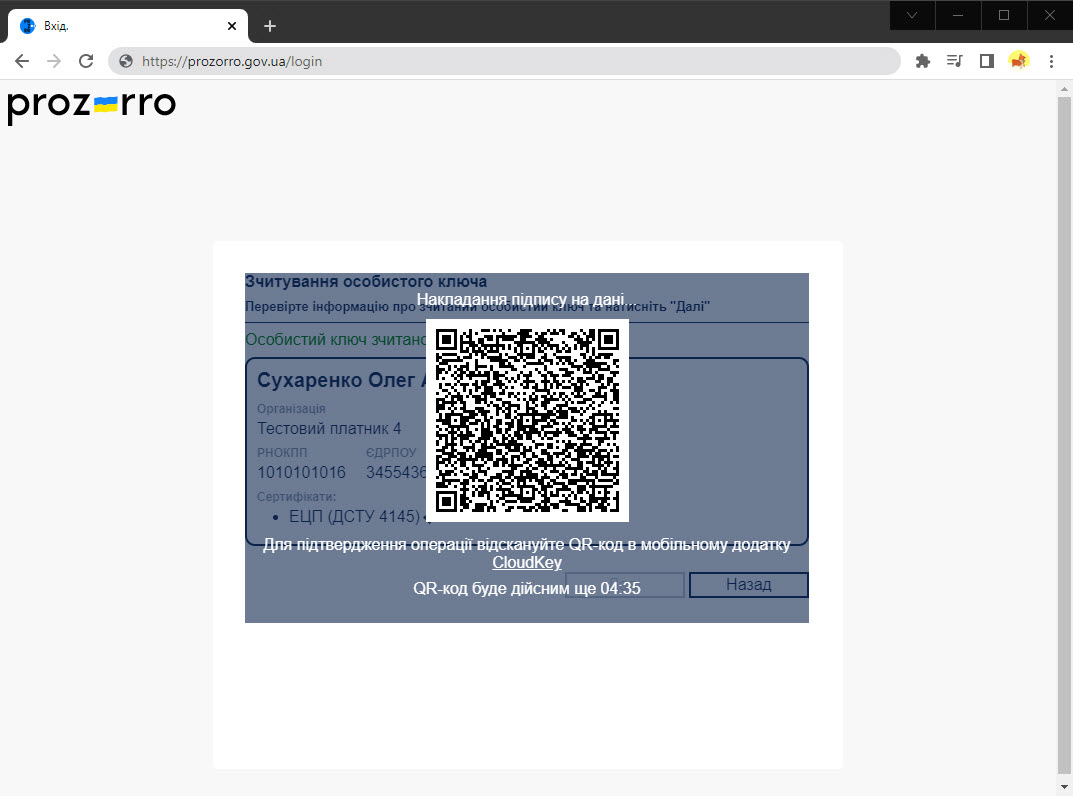This screenshot has height=796, width=1073.
Task: Close the 'Вхід.' tab
Action: pyautogui.click(x=232, y=26)
